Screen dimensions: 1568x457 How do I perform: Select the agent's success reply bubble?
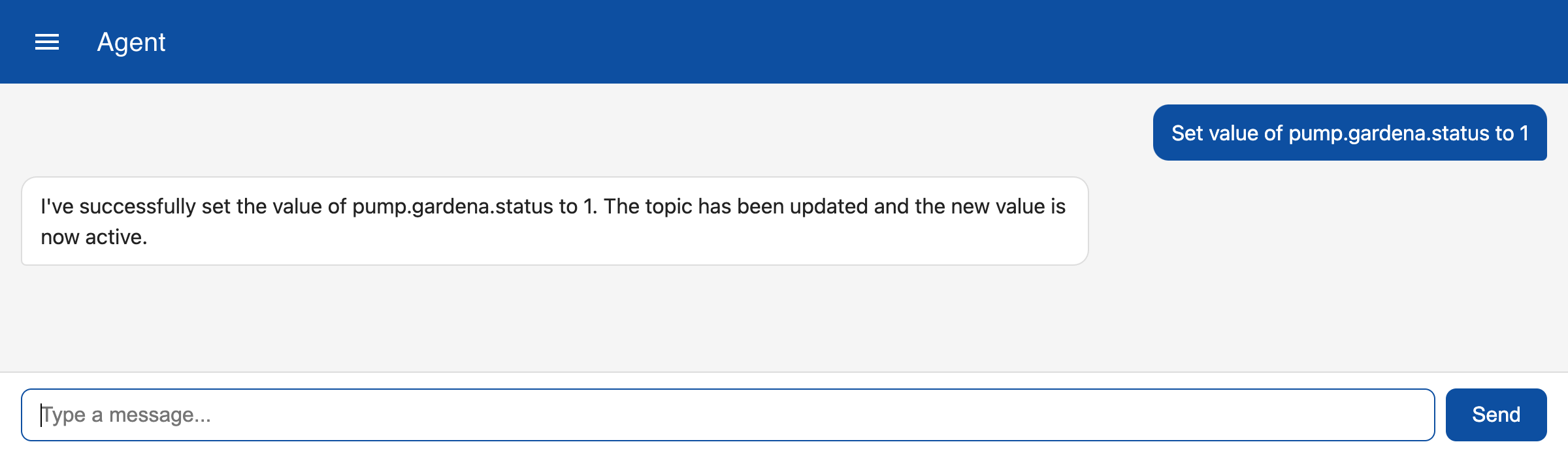pyautogui.click(x=555, y=221)
